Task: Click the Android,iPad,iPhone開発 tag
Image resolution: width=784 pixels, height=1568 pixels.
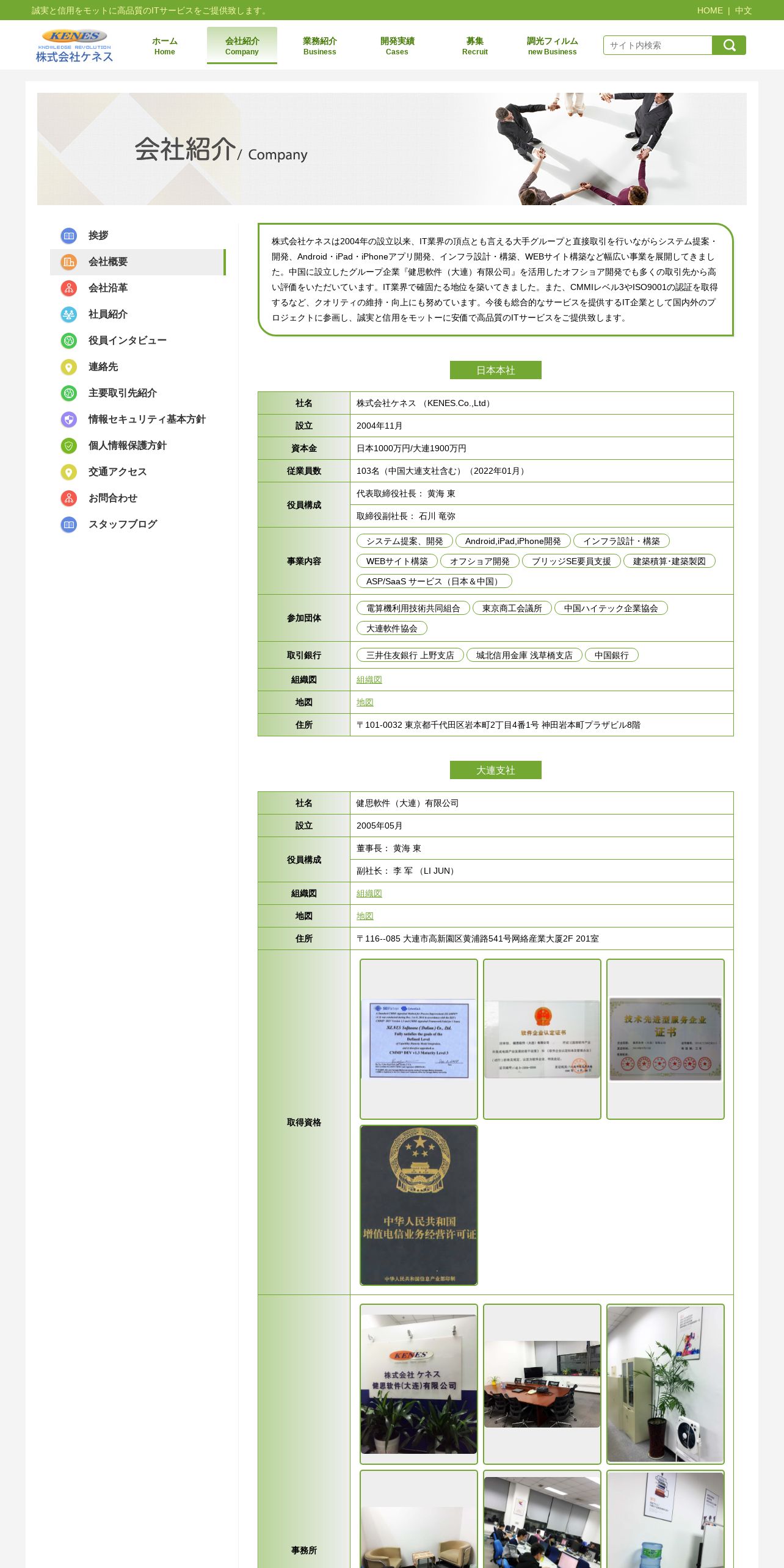Action: [x=513, y=541]
